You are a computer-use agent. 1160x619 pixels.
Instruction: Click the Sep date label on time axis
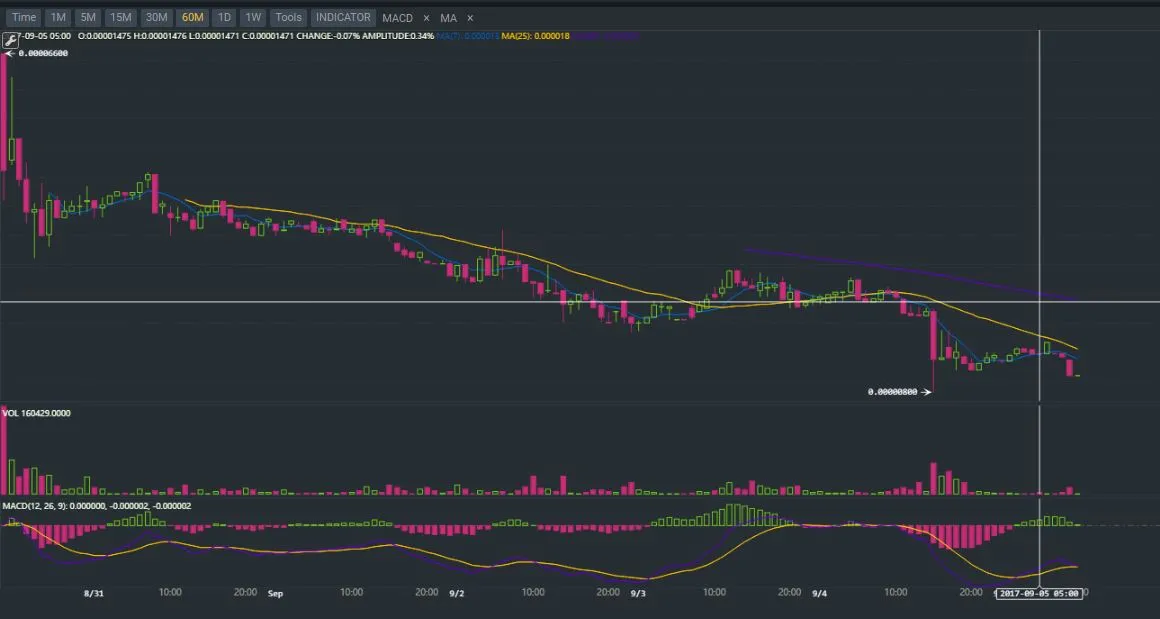coord(275,593)
